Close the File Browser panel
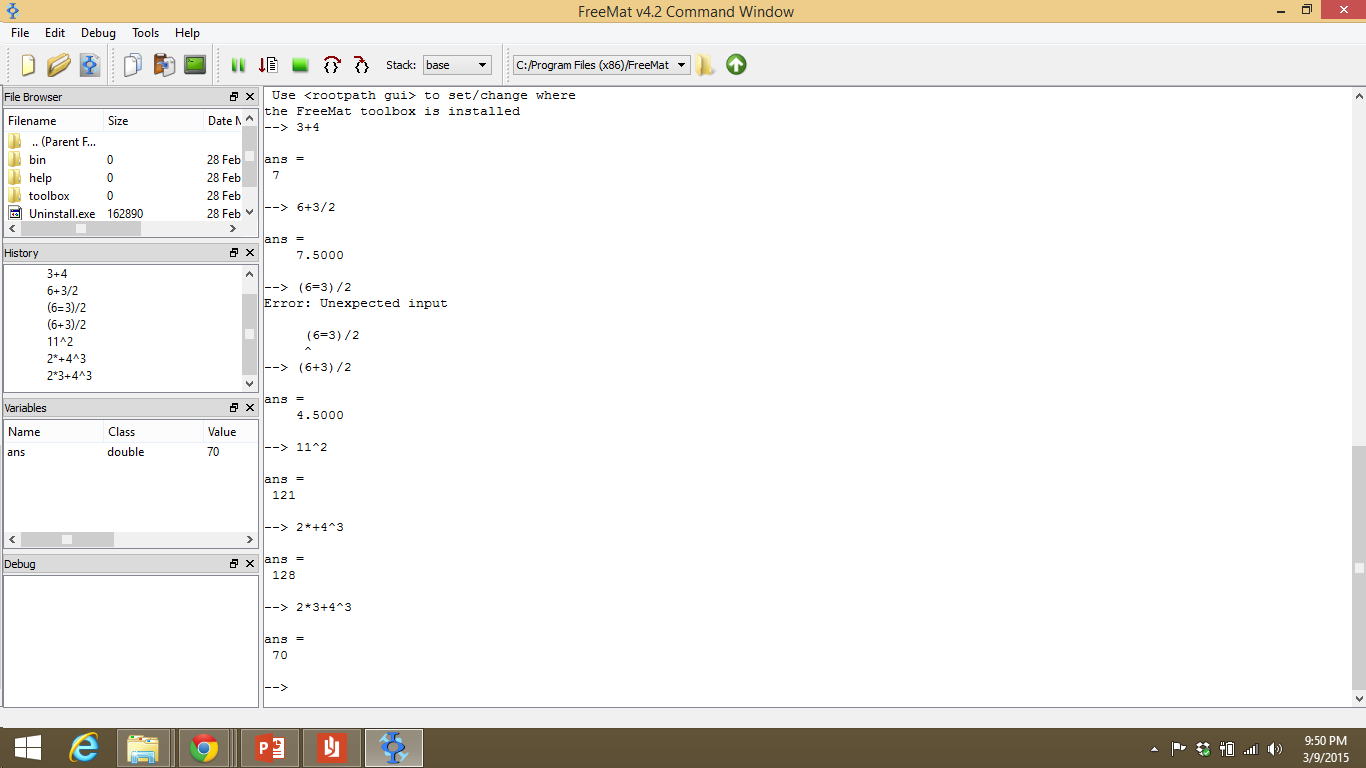The width and height of the screenshot is (1366, 768). coord(249,97)
